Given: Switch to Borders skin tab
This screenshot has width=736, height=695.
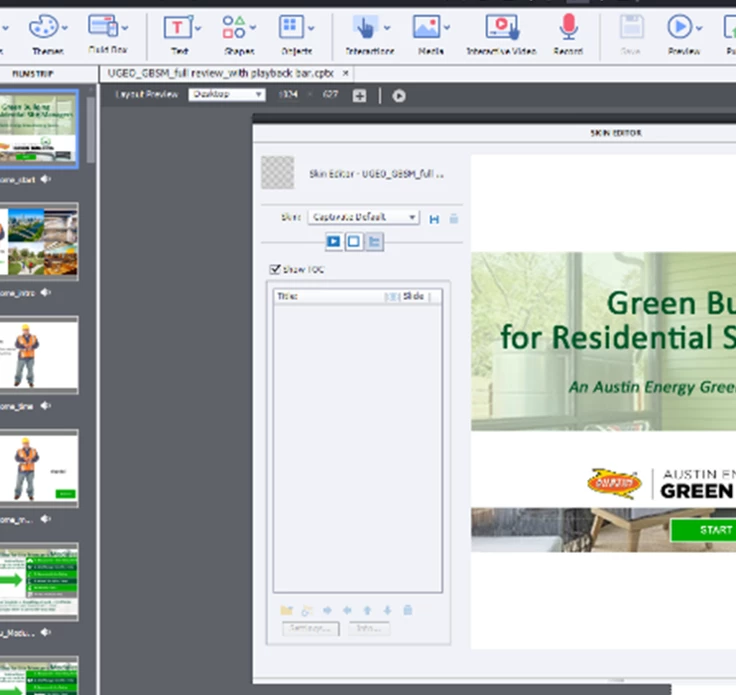Looking at the screenshot, I should [x=354, y=242].
